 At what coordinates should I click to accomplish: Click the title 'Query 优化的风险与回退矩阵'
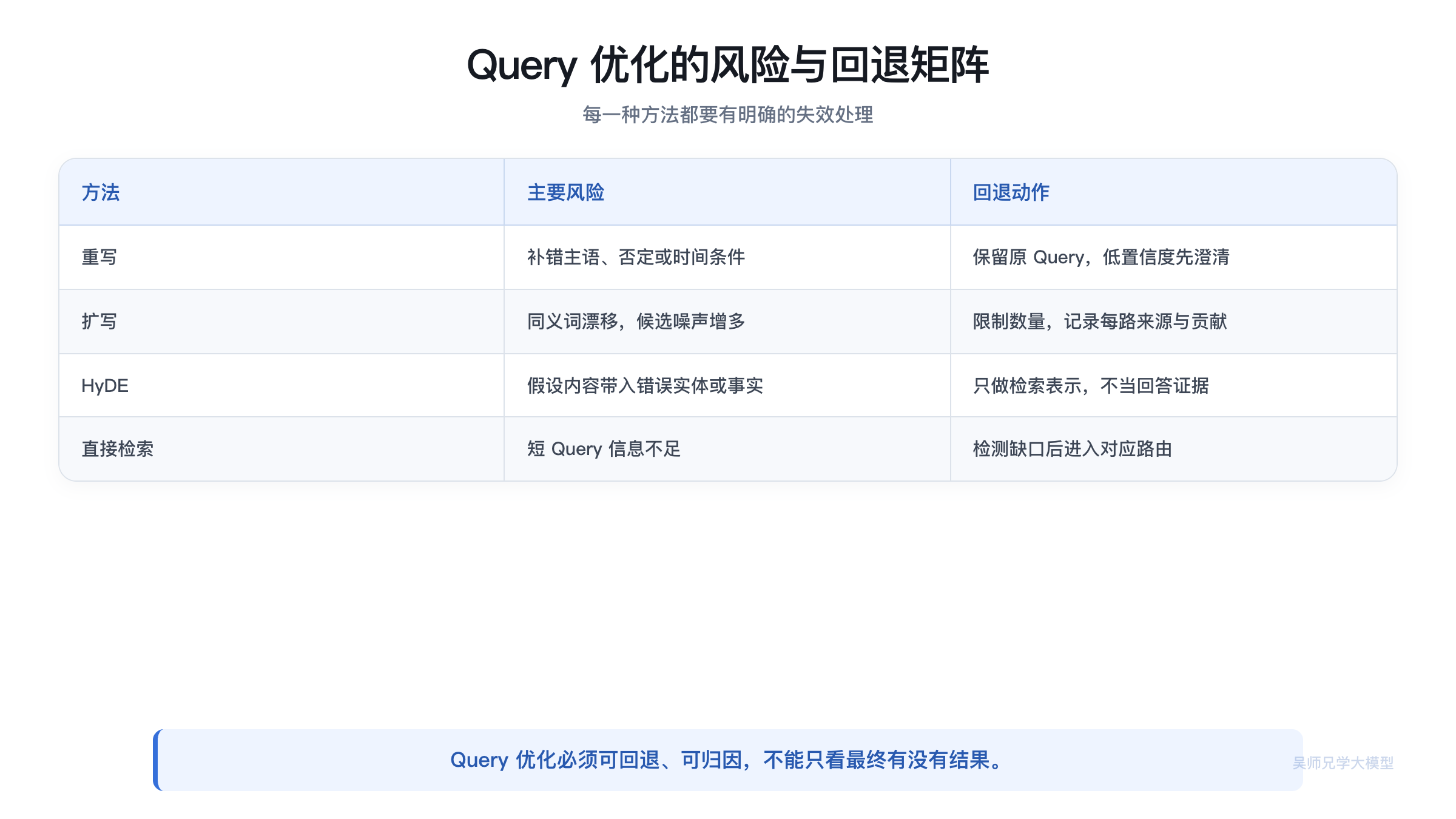pyautogui.click(x=728, y=65)
